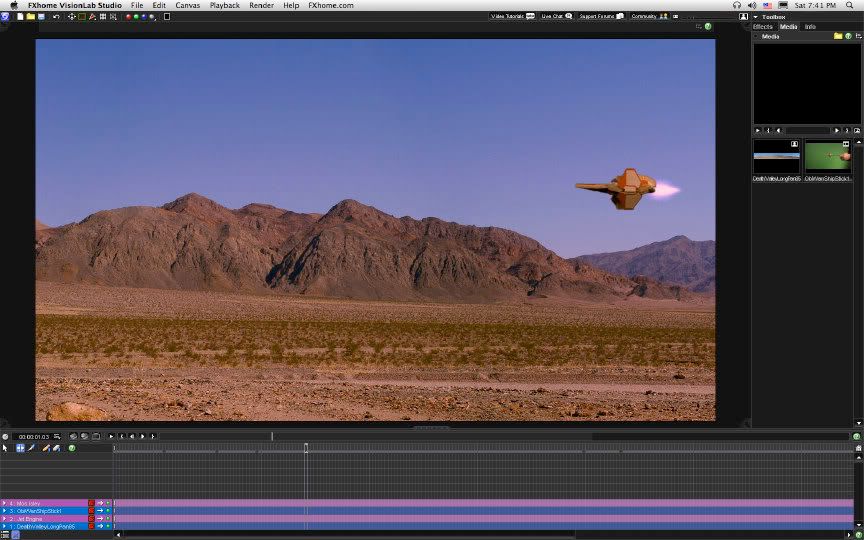864x540 pixels.
Task: Create a new project with the blank page icon
Action: coord(20,17)
